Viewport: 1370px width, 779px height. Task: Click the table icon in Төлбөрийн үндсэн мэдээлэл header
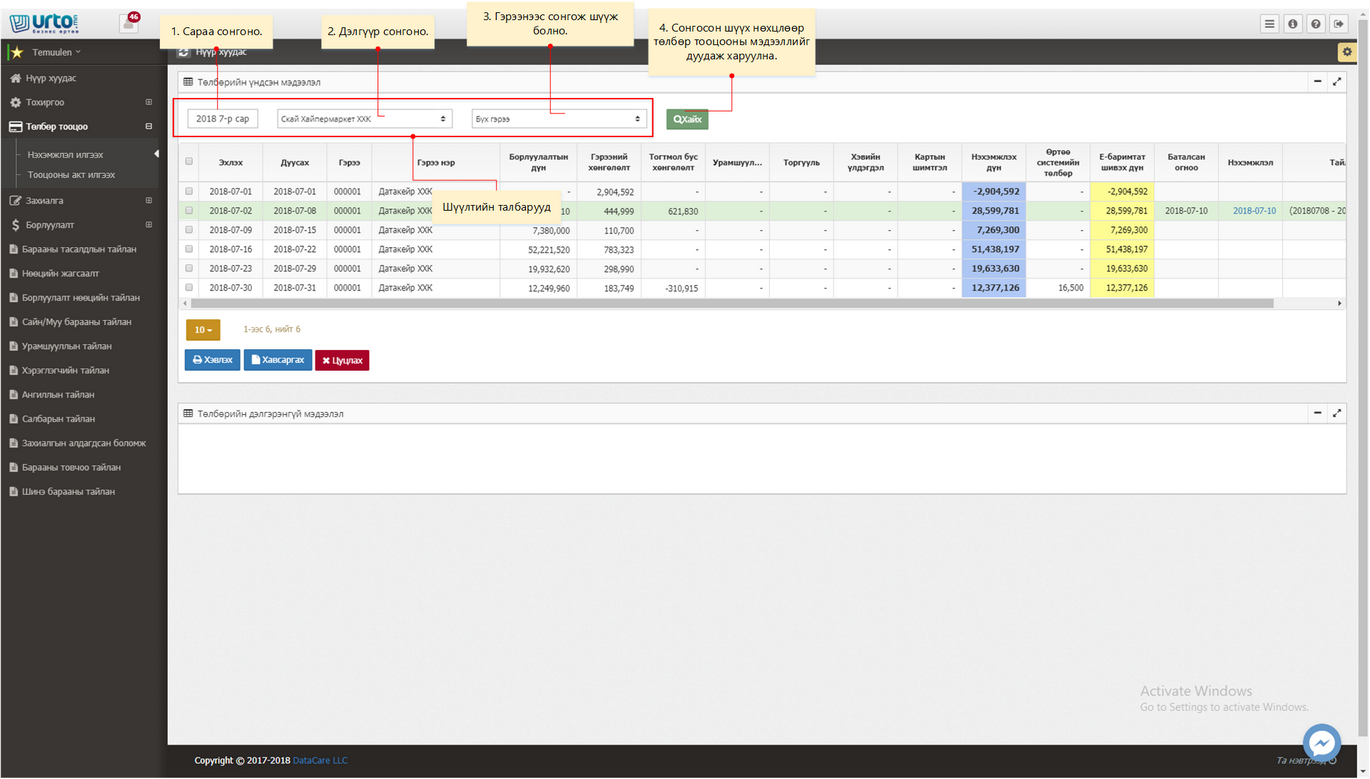(188, 82)
